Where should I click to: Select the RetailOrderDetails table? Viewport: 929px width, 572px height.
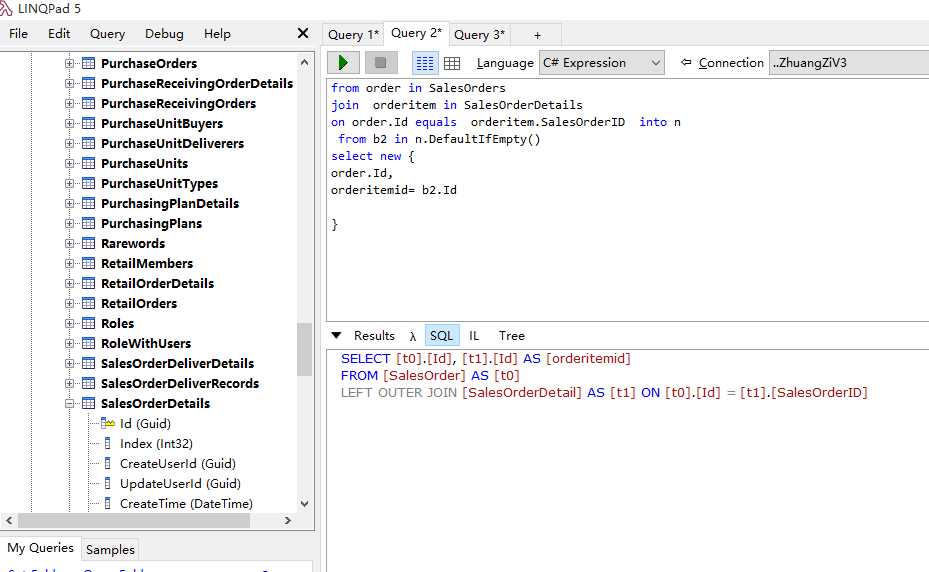[158, 283]
